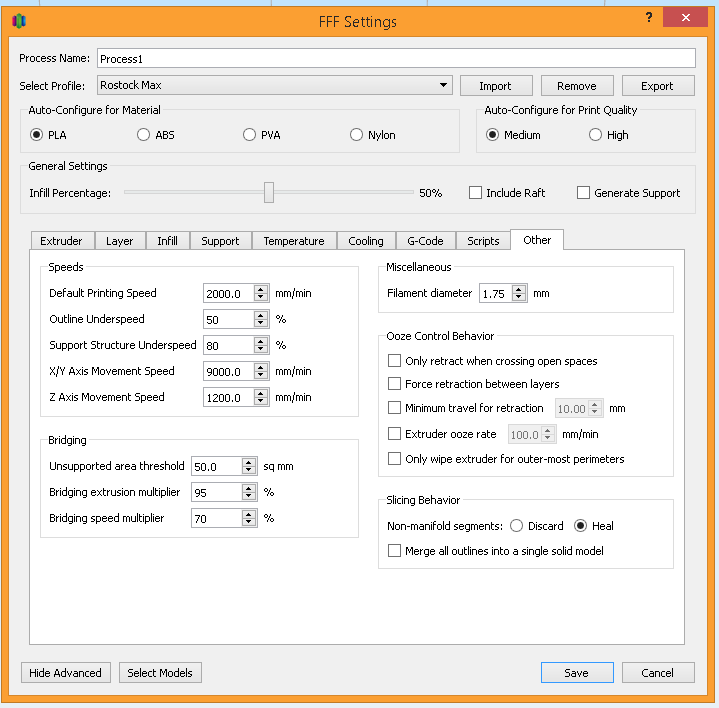Open the Select Profile dropdown
The image size is (719, 708).
(275, 85)
